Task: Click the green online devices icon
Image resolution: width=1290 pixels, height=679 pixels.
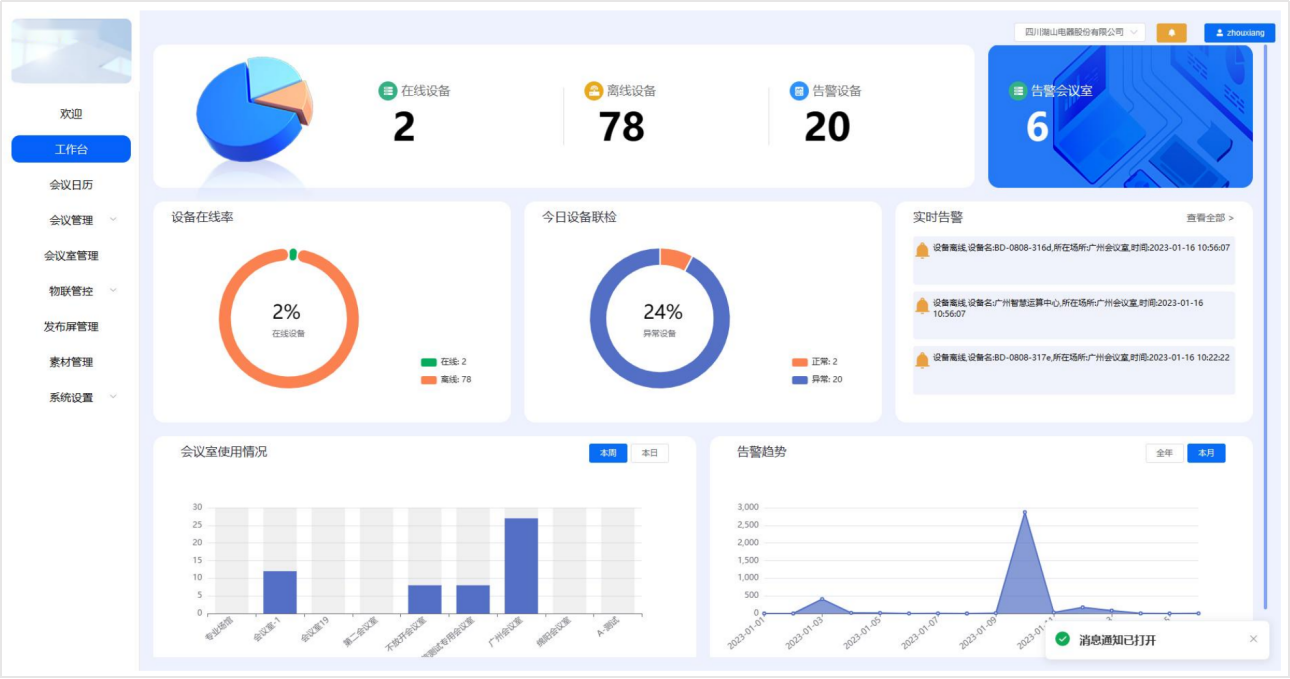Action: coord(388,91)
